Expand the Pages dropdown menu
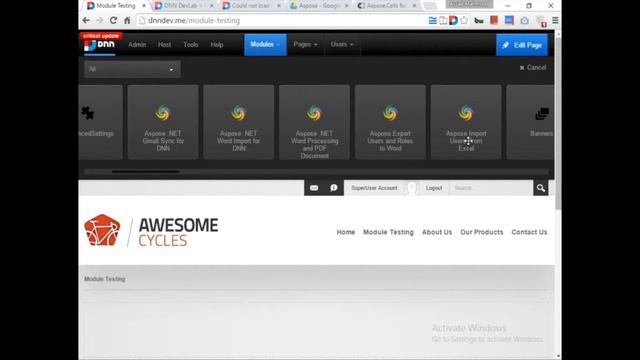Viewport: 640px width, 360px height. click(x=305, y=44)
